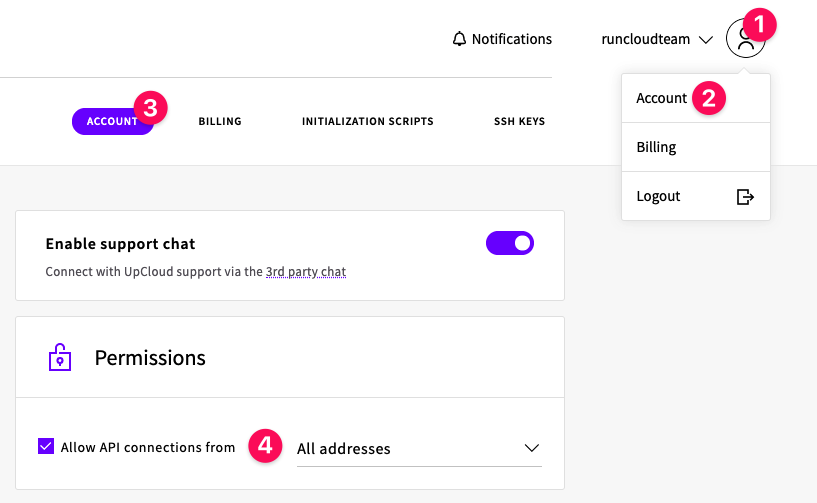
Task: Click the red step 3 badge
Action: point(151,107)
